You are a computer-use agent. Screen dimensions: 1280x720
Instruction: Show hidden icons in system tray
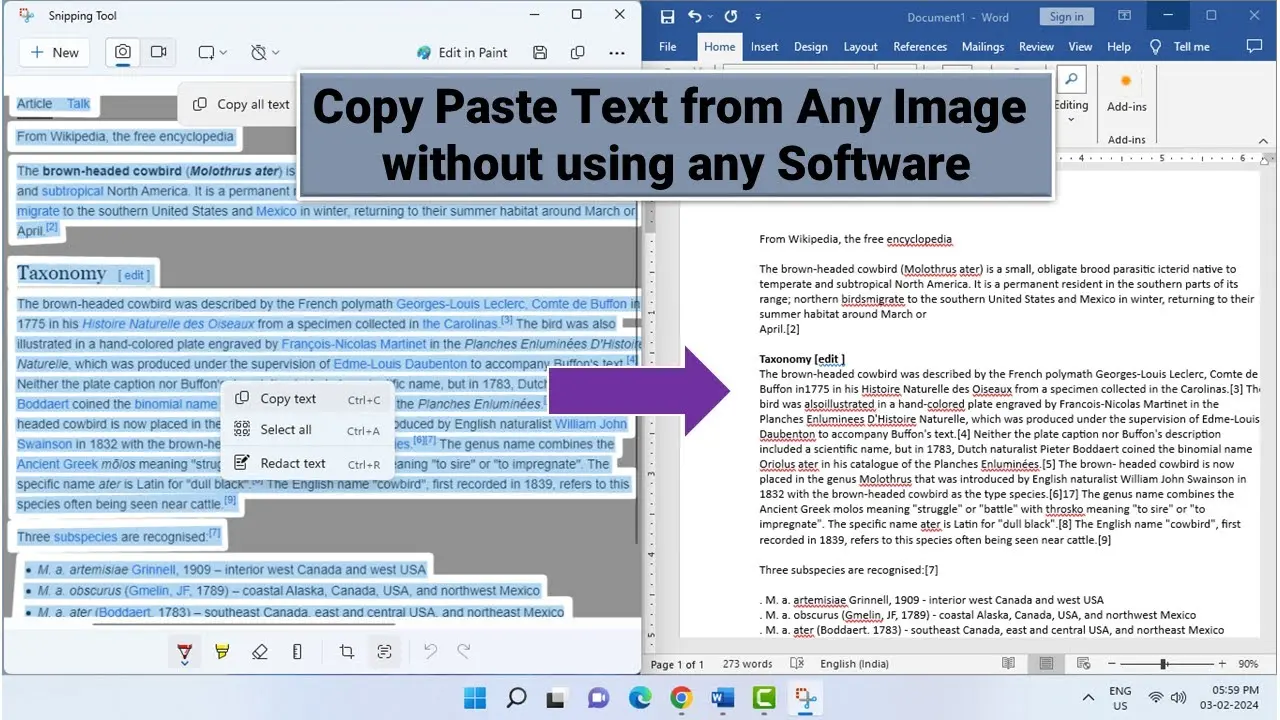coord(1089,697)
